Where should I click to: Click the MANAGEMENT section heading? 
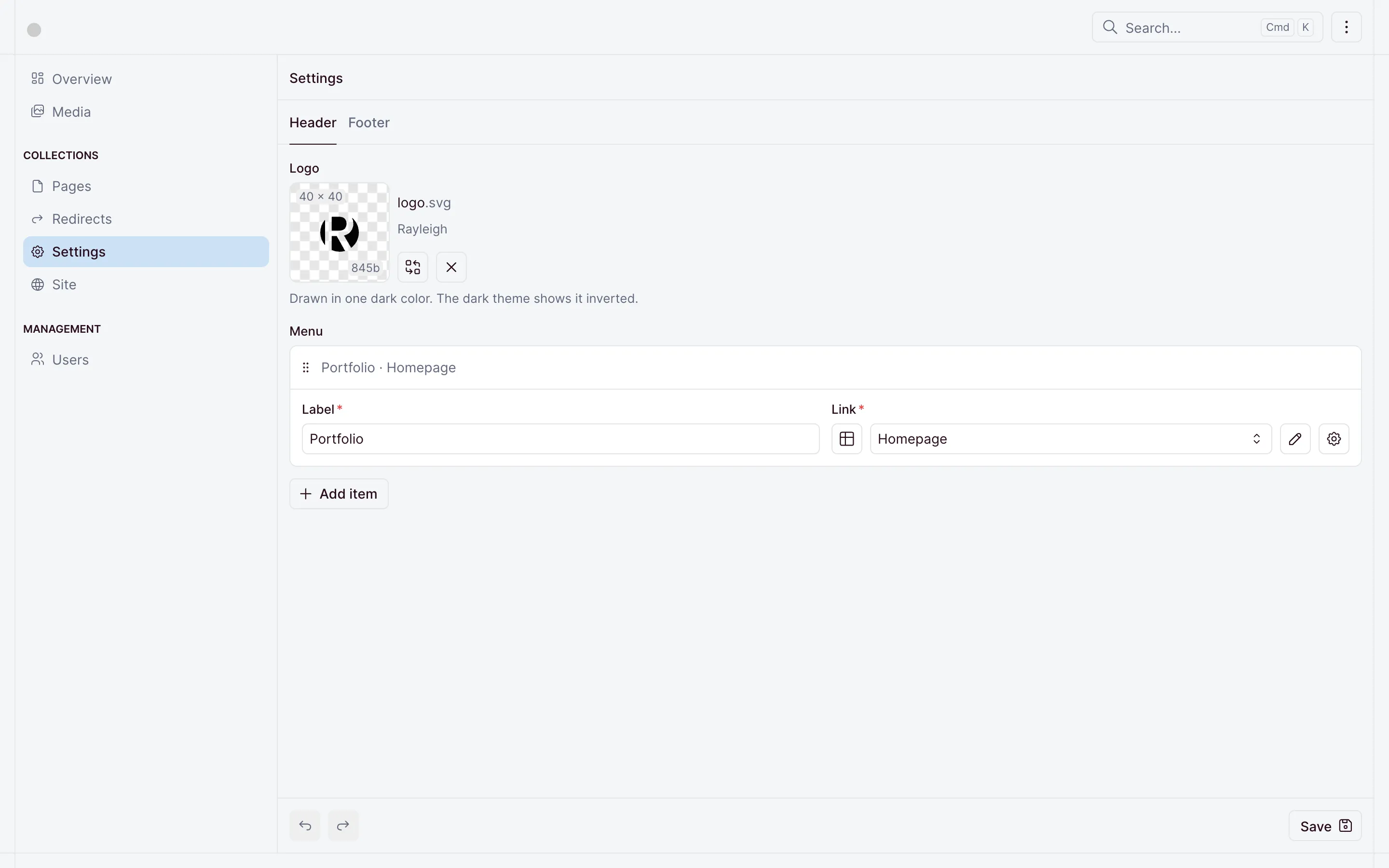(x=62, y=329)
